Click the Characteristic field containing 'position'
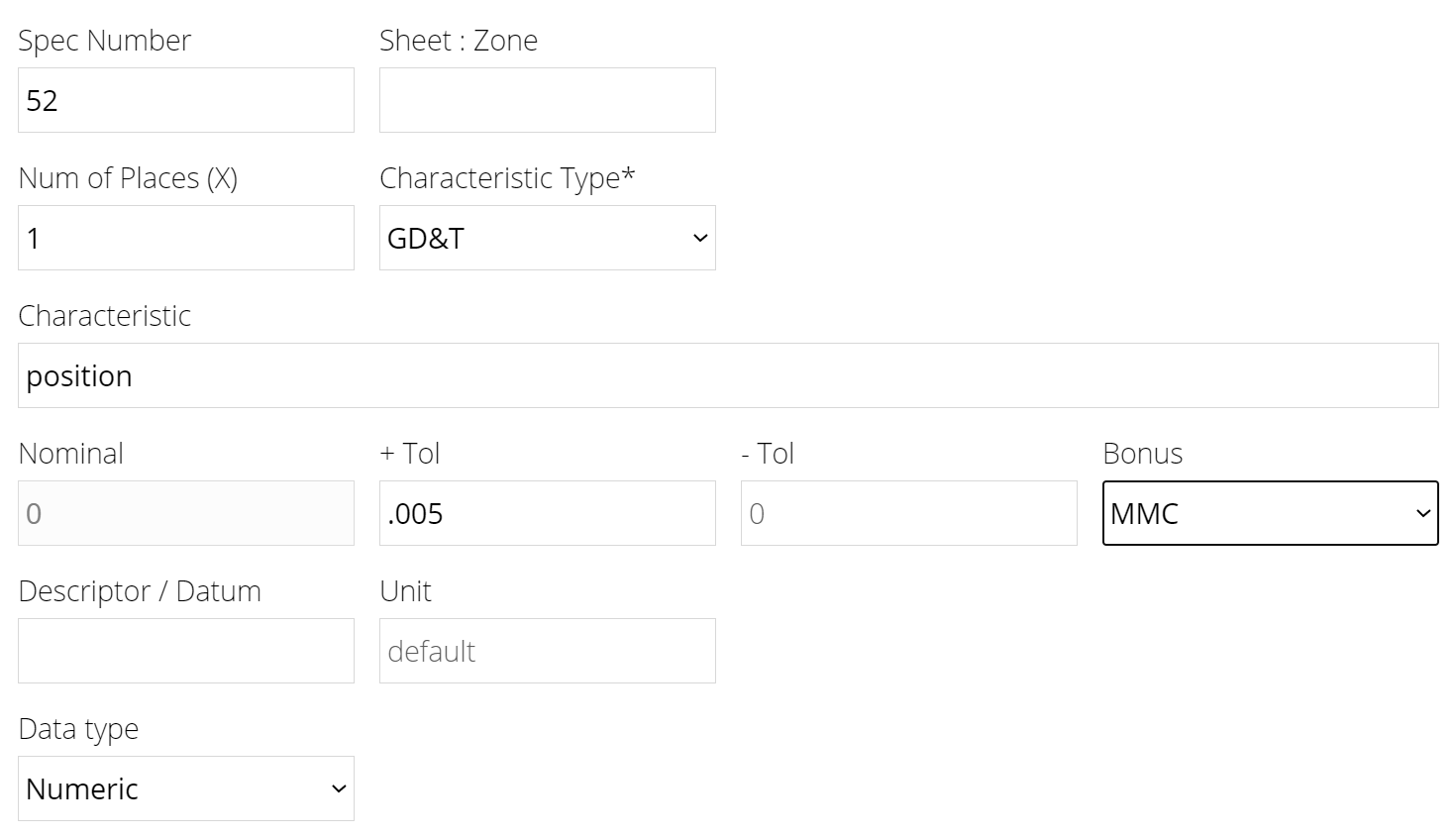 pos(728,375)
